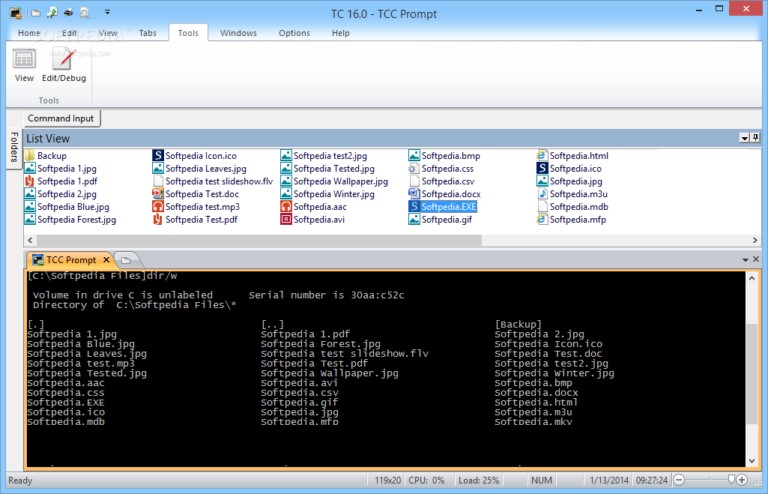Toggle the List View auto-hide pin
This screenshot has width=768, height=494.
point(755,138)
